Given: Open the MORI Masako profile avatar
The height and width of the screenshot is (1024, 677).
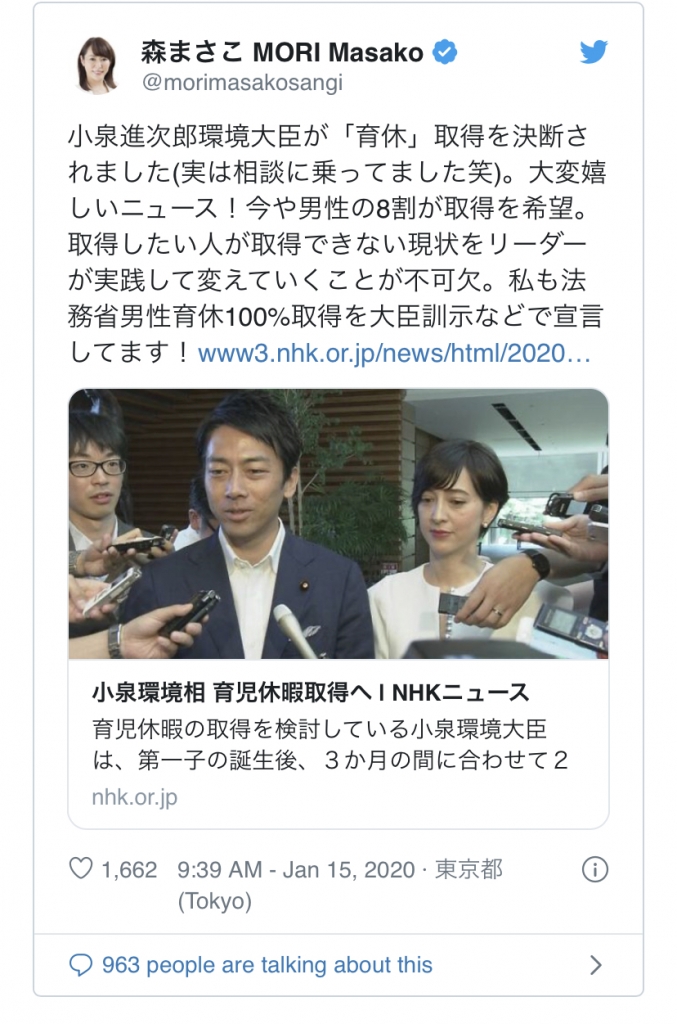Looking at the screenshot, I should tap(98, 65).
